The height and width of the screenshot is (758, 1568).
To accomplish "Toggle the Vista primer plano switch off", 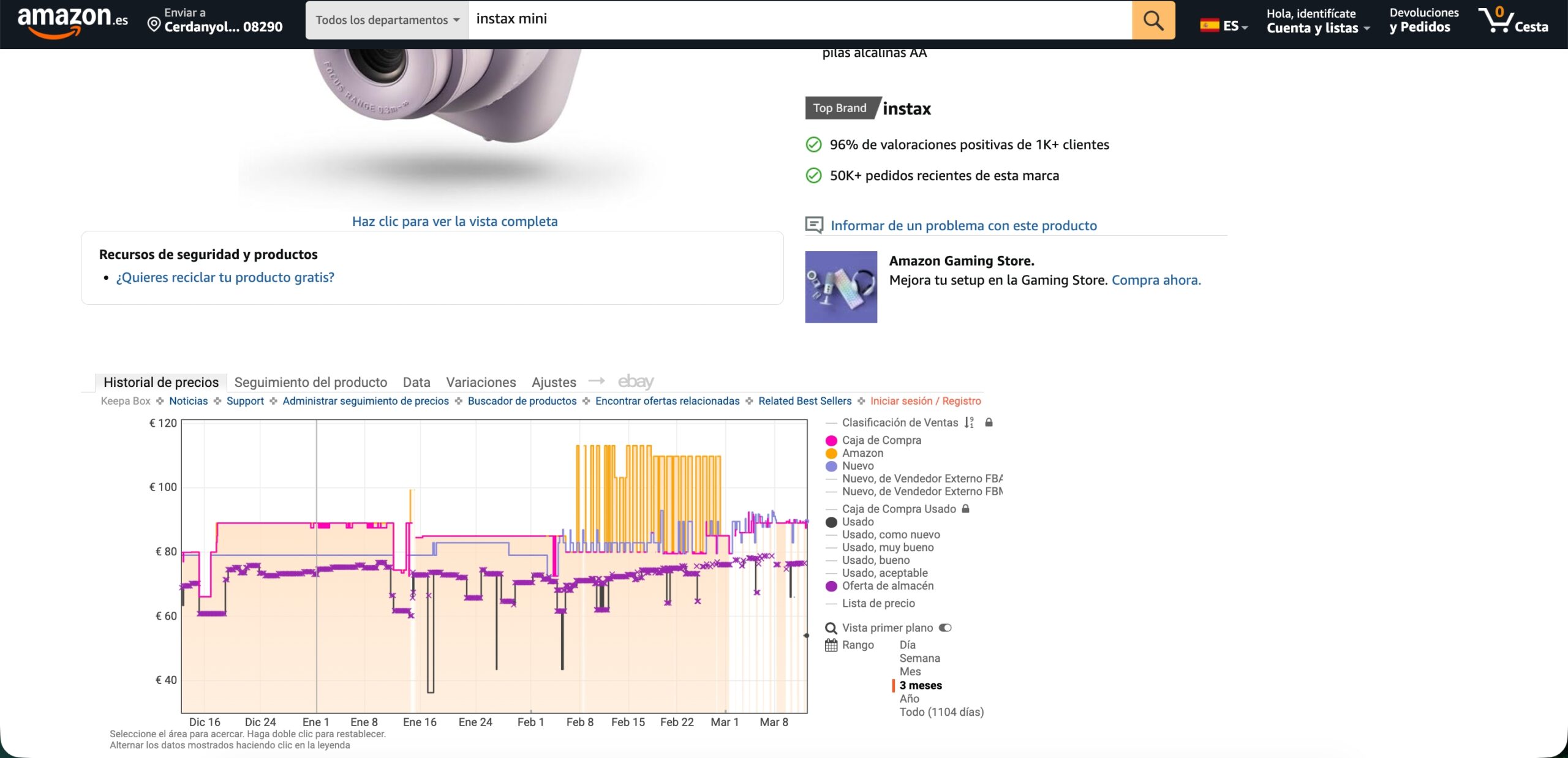I will tap(945, 628).
